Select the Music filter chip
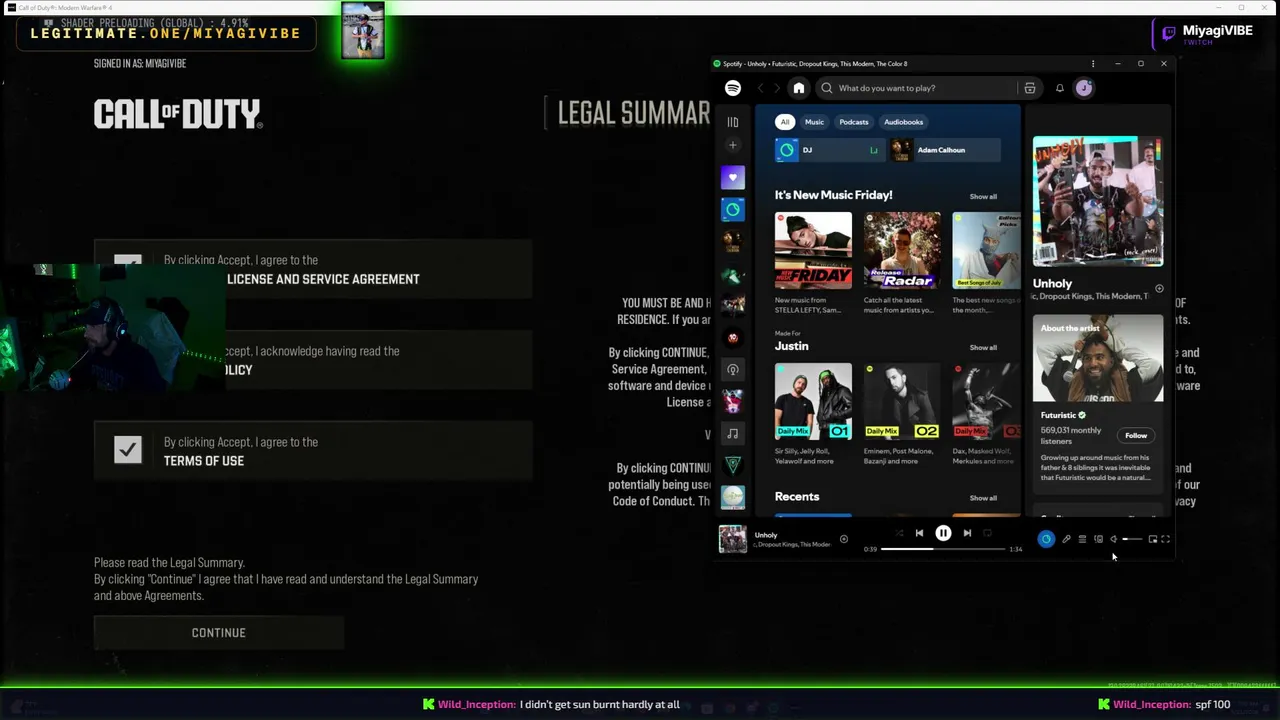The image size is (1280, 720). click(815, 122)
